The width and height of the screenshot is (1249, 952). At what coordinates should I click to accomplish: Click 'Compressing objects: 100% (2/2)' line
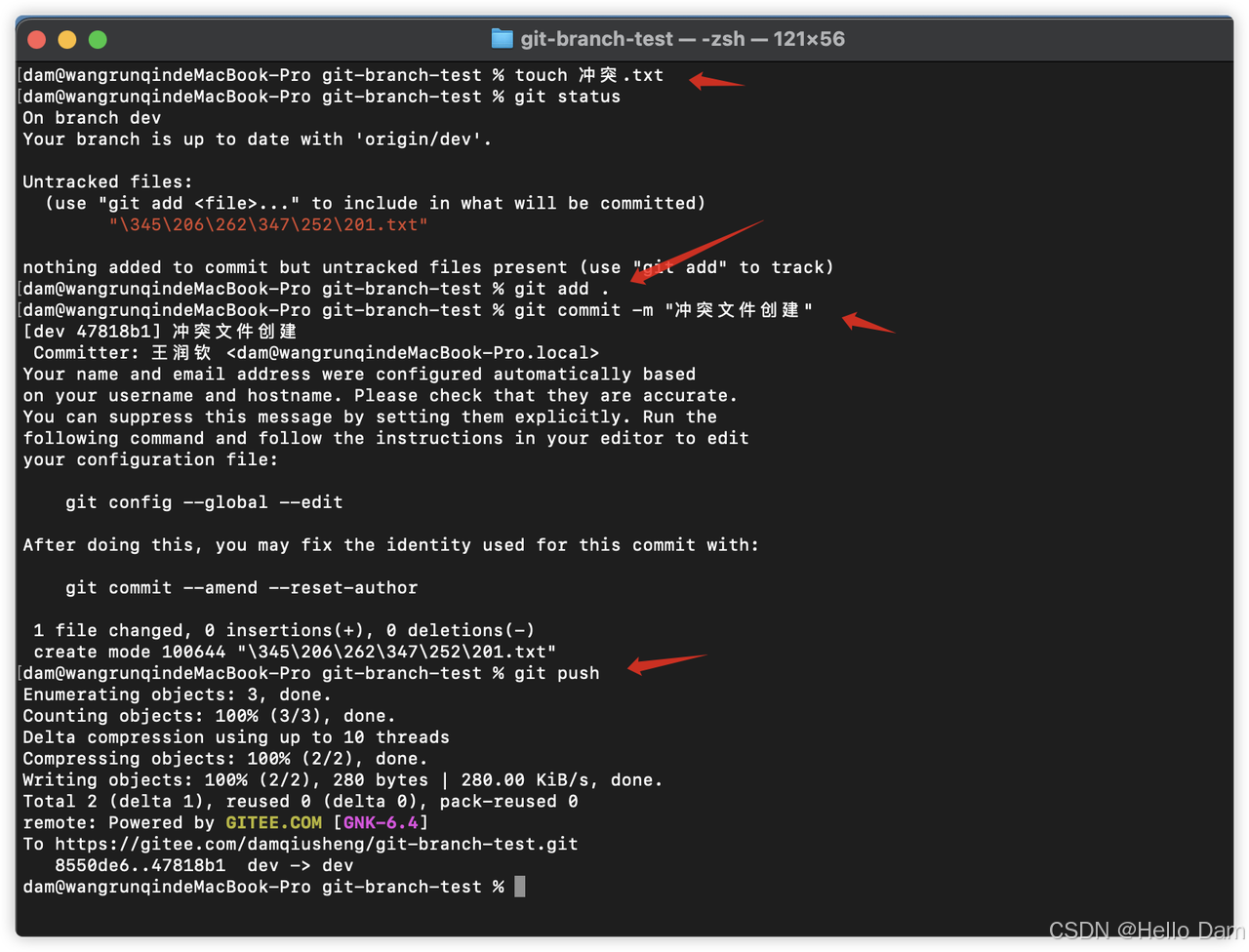click(225, 760)
